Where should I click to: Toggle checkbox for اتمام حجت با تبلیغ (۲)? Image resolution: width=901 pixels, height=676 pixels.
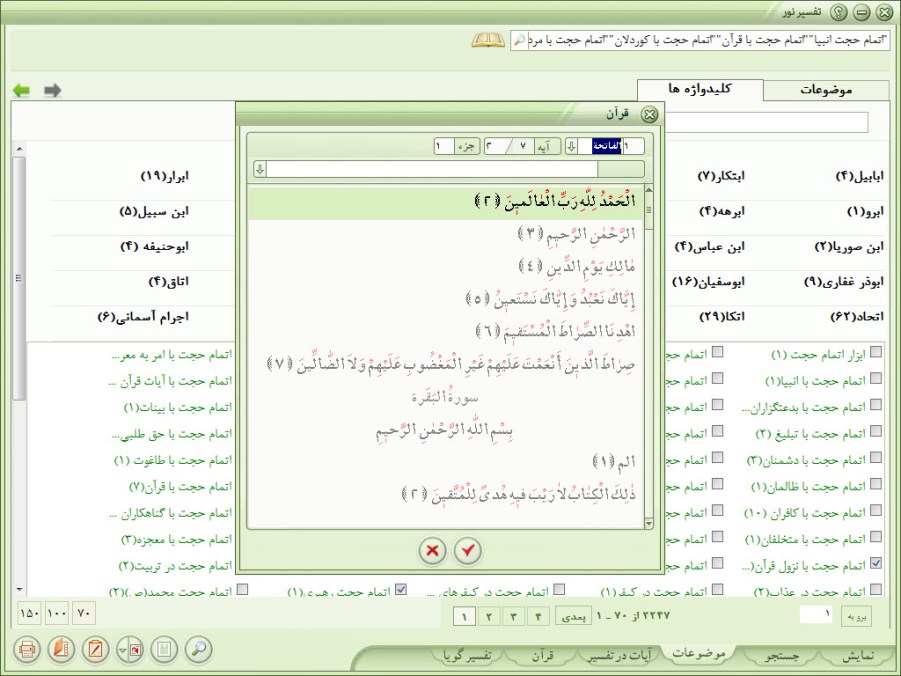876,431
